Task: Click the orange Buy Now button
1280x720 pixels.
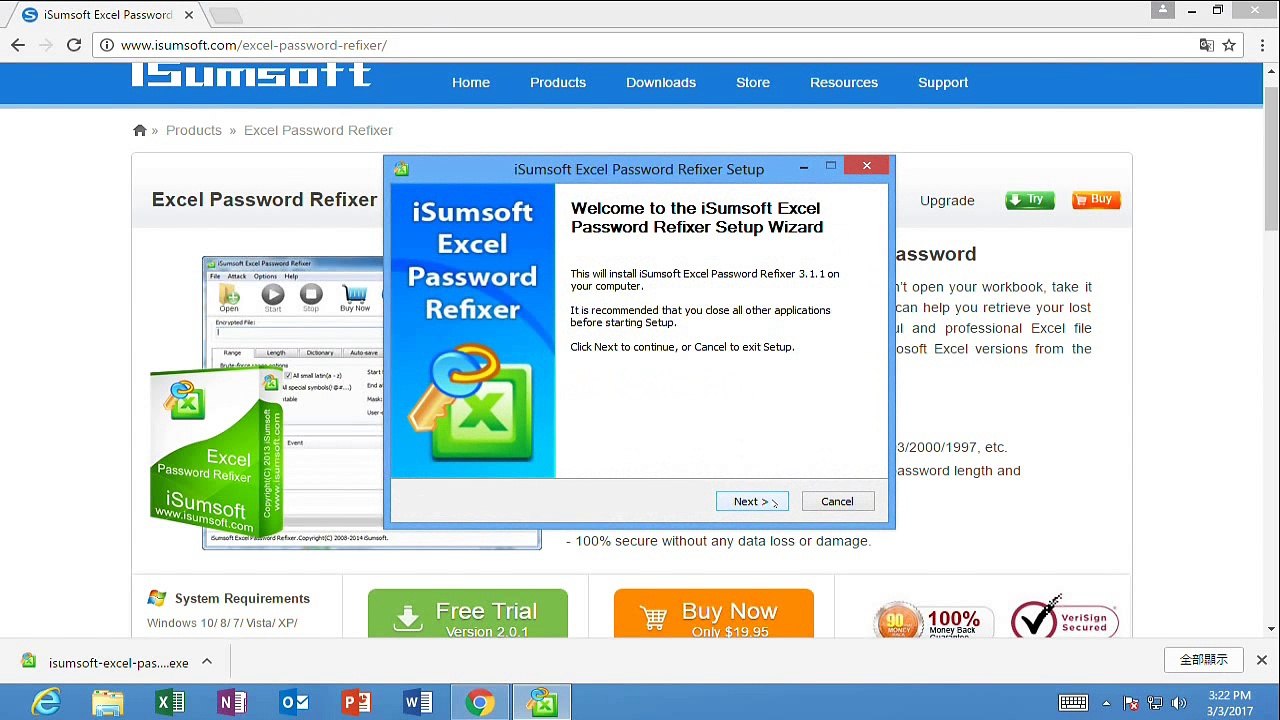Action: pyautogui.click(x=714, y=614)
